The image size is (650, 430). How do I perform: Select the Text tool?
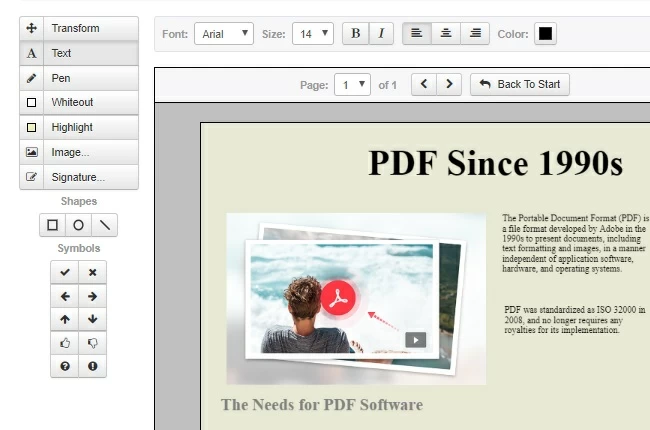point(79,53)
